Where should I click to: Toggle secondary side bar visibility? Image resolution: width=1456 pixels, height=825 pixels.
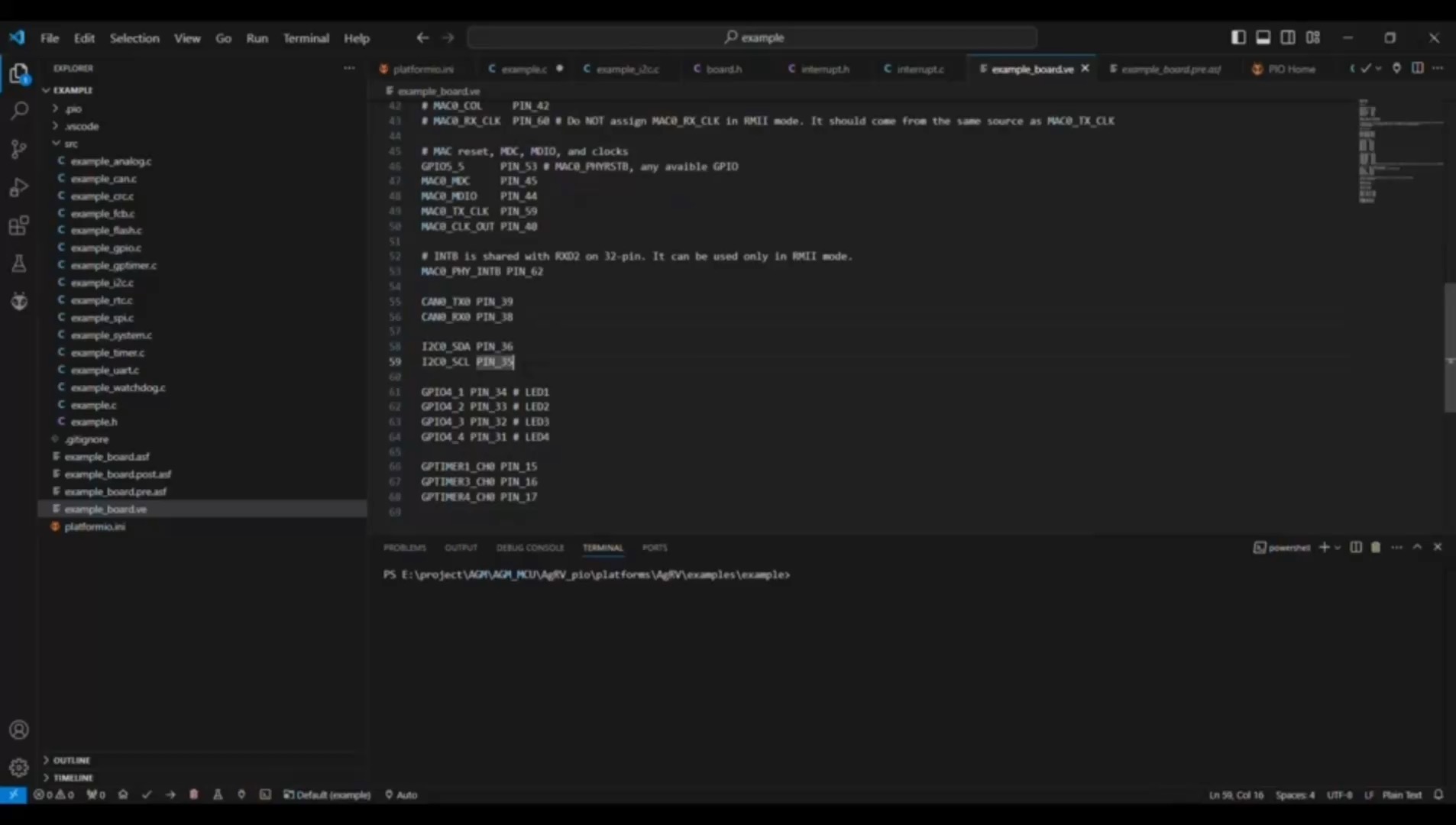click(x=1288, y=37)
